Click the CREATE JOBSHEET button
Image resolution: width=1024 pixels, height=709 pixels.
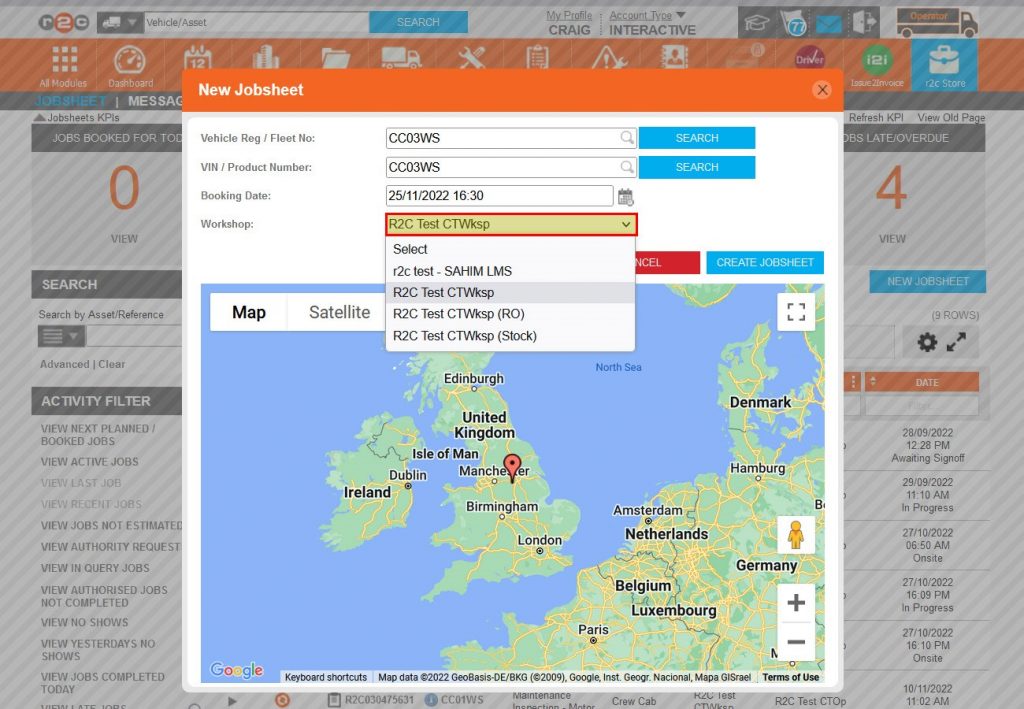tap(764, 262)
